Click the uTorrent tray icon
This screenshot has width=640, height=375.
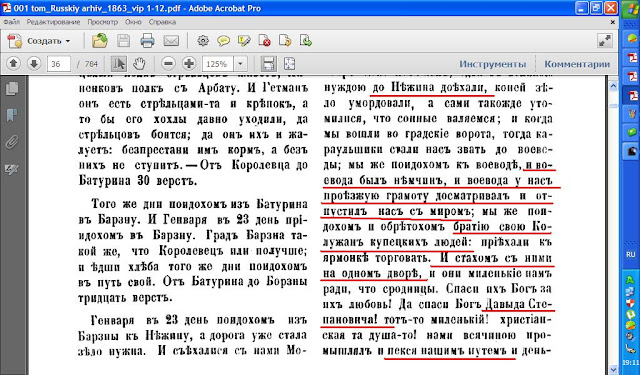(631, 313)
